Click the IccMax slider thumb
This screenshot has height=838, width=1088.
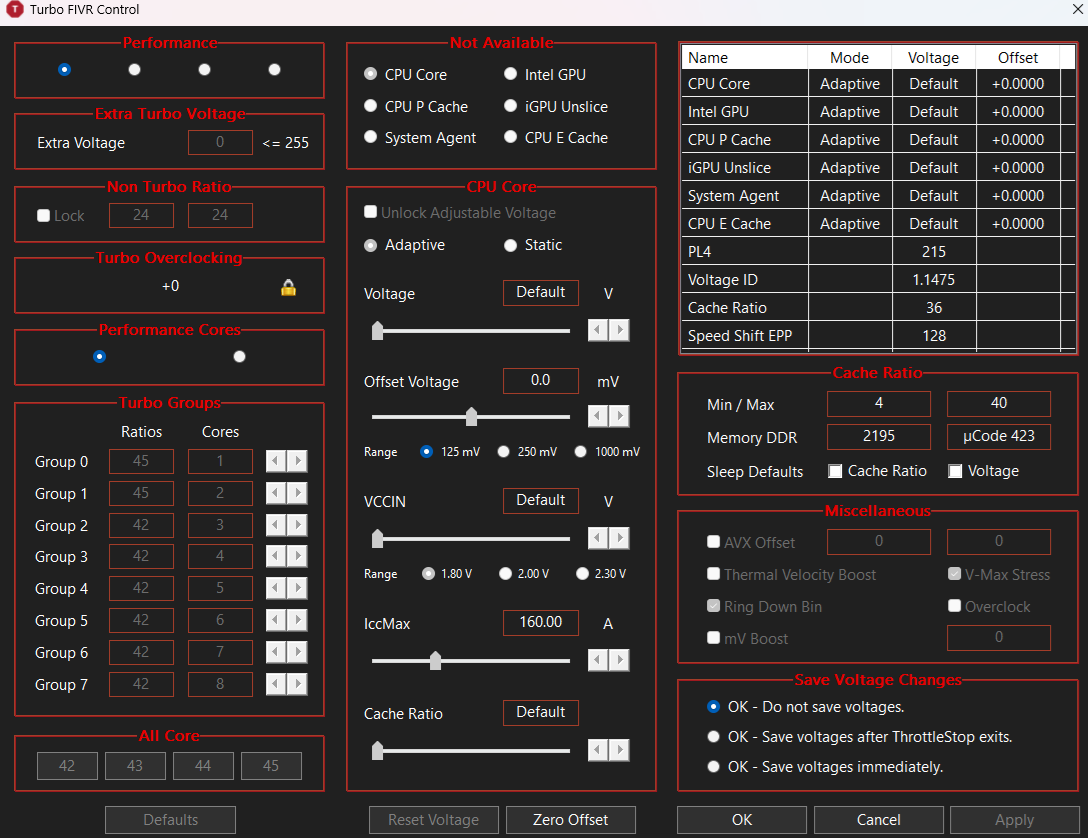(436, 660)
